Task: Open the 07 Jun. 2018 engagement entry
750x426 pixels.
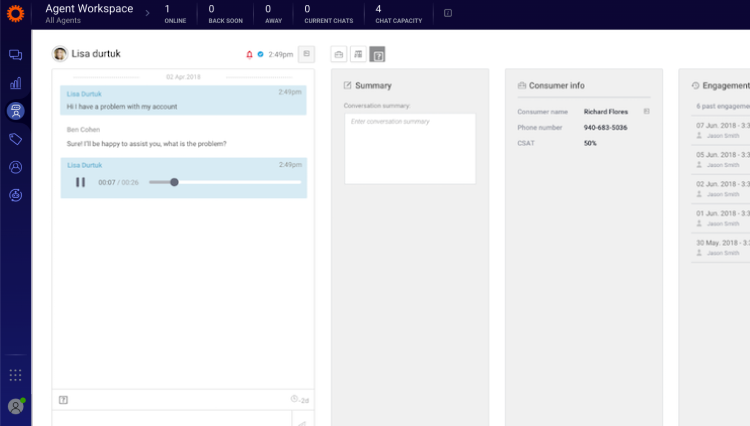Action: 721,130
